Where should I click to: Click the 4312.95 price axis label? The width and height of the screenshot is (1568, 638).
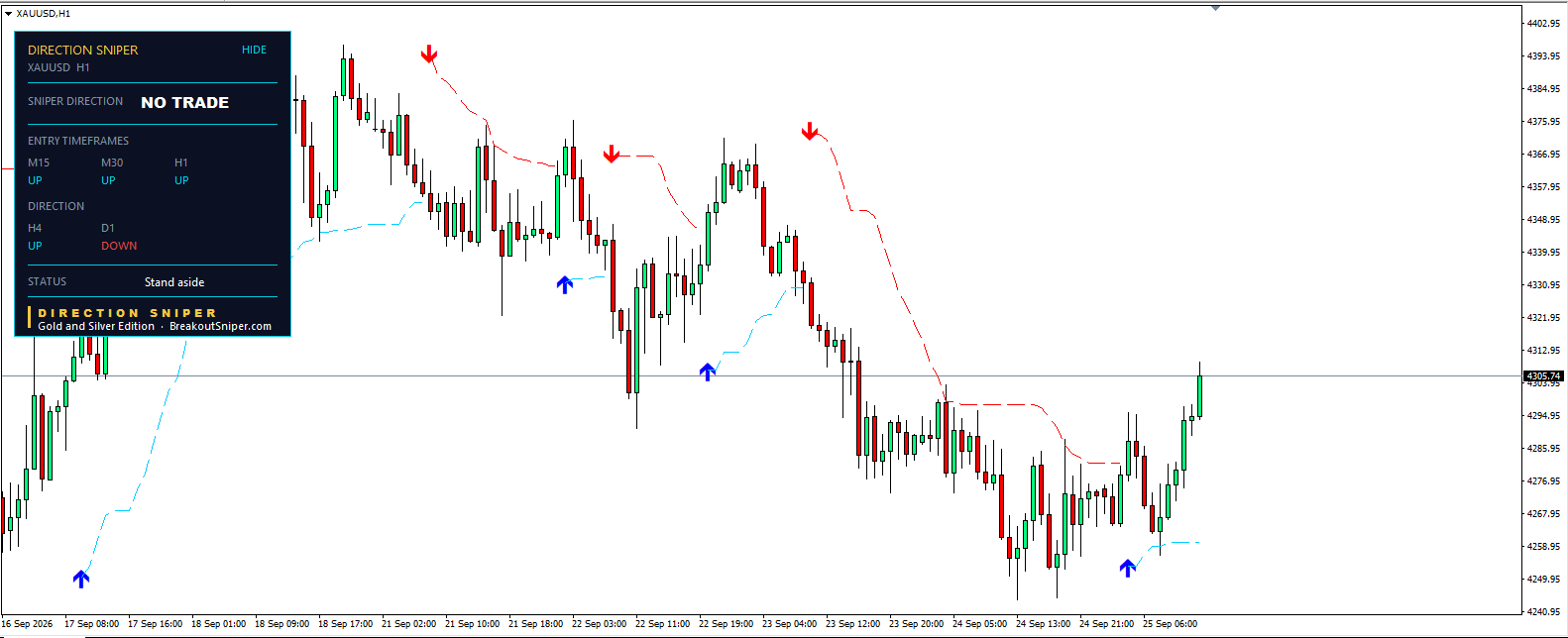[1543, 350]
